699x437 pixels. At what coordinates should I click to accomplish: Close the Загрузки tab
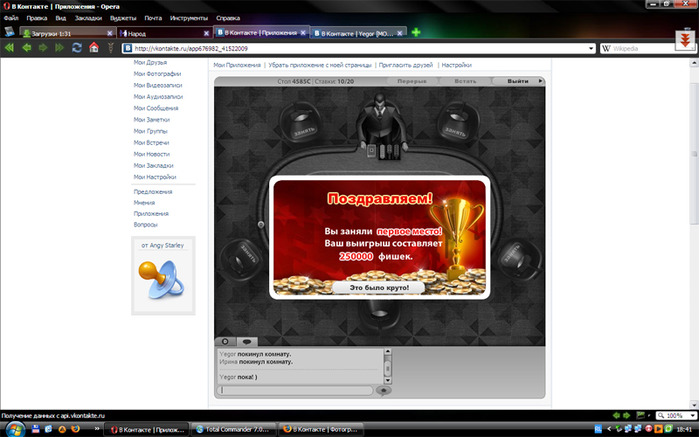point(110,33)
